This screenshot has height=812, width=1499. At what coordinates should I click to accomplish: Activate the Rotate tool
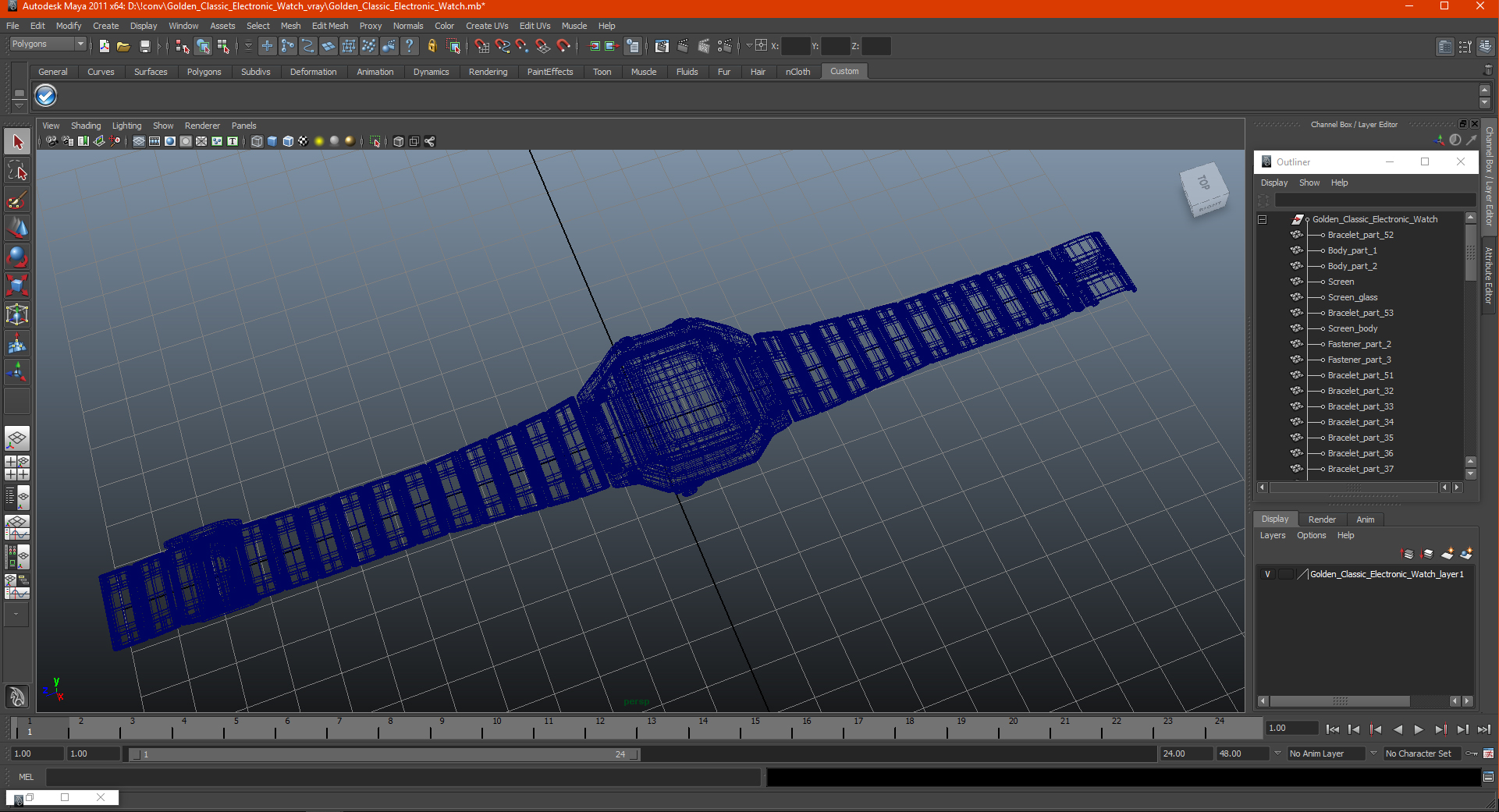(17, 257)
